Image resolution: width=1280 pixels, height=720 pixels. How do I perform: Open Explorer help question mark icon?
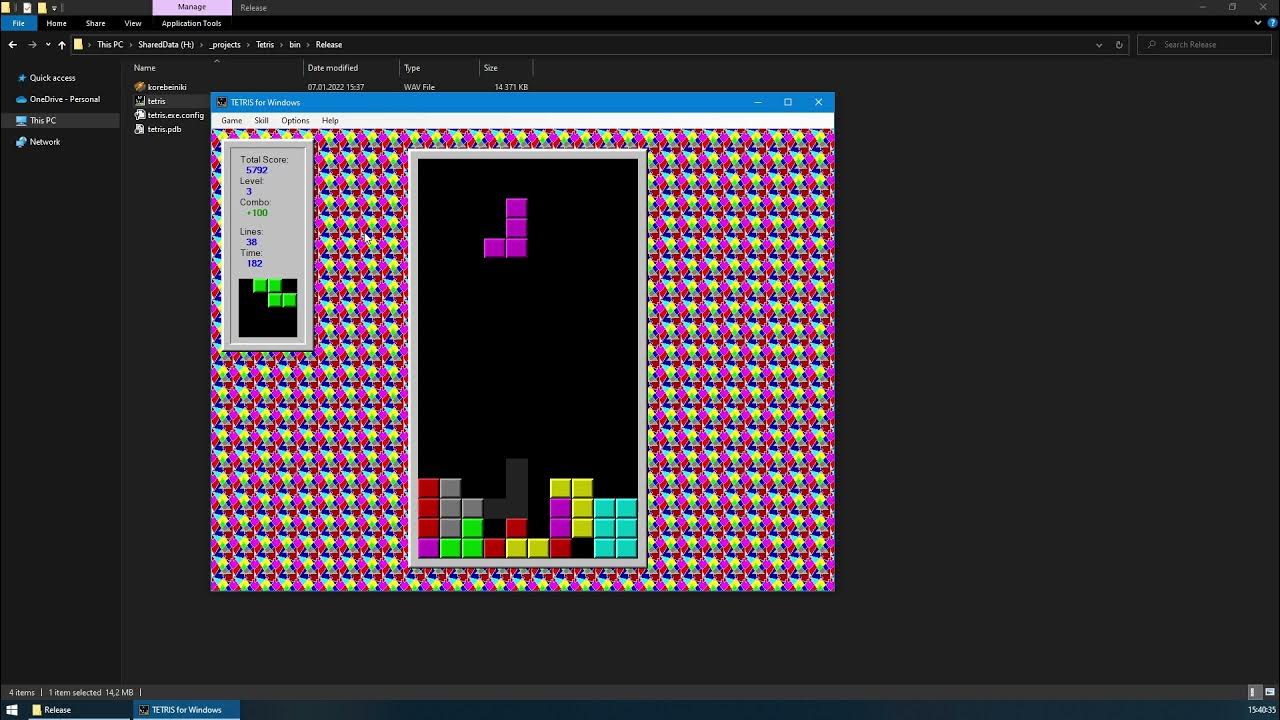click(1270, 23)
